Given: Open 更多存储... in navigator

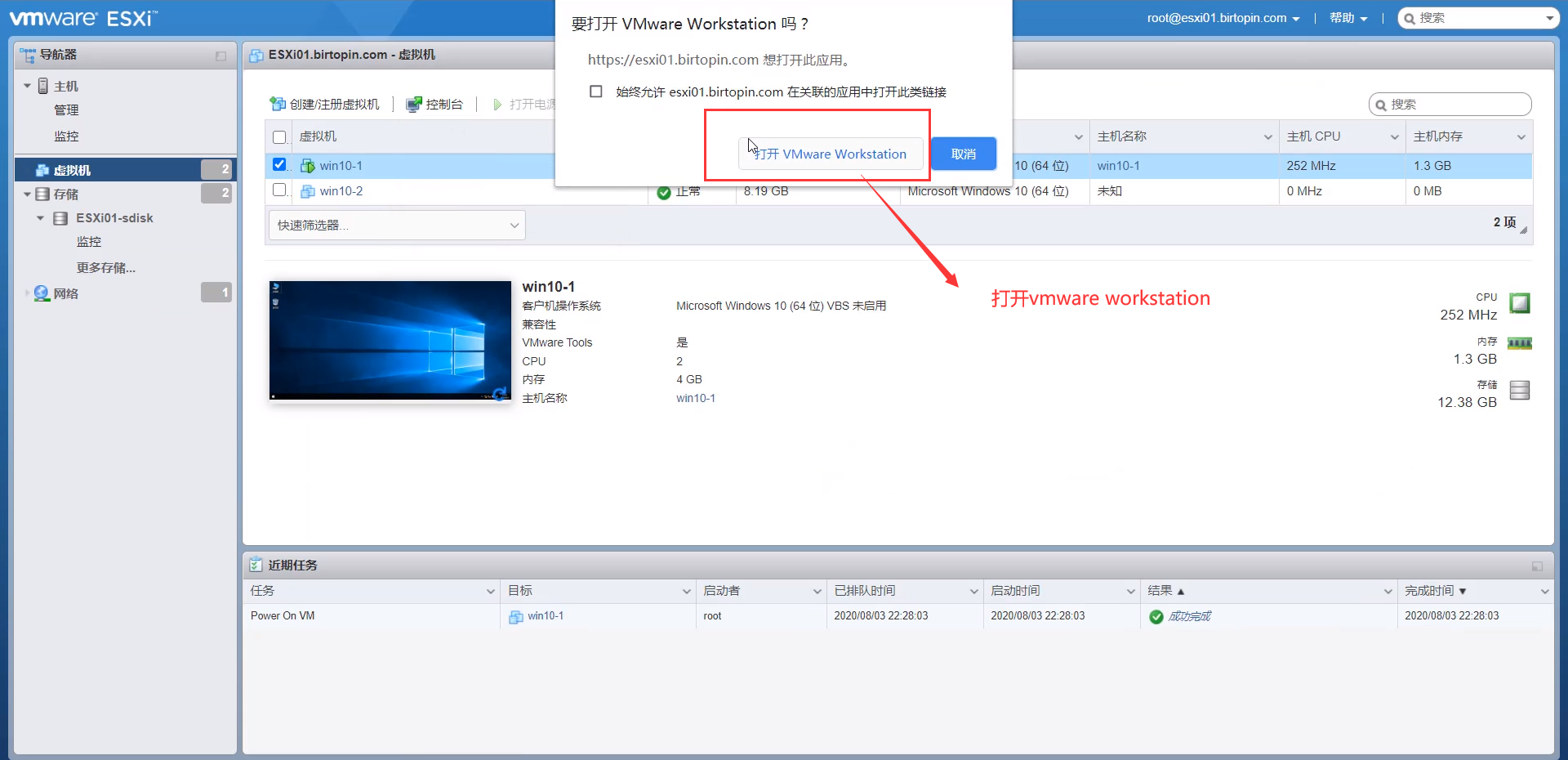Looking at the screenshot, I should pos(106,268).
